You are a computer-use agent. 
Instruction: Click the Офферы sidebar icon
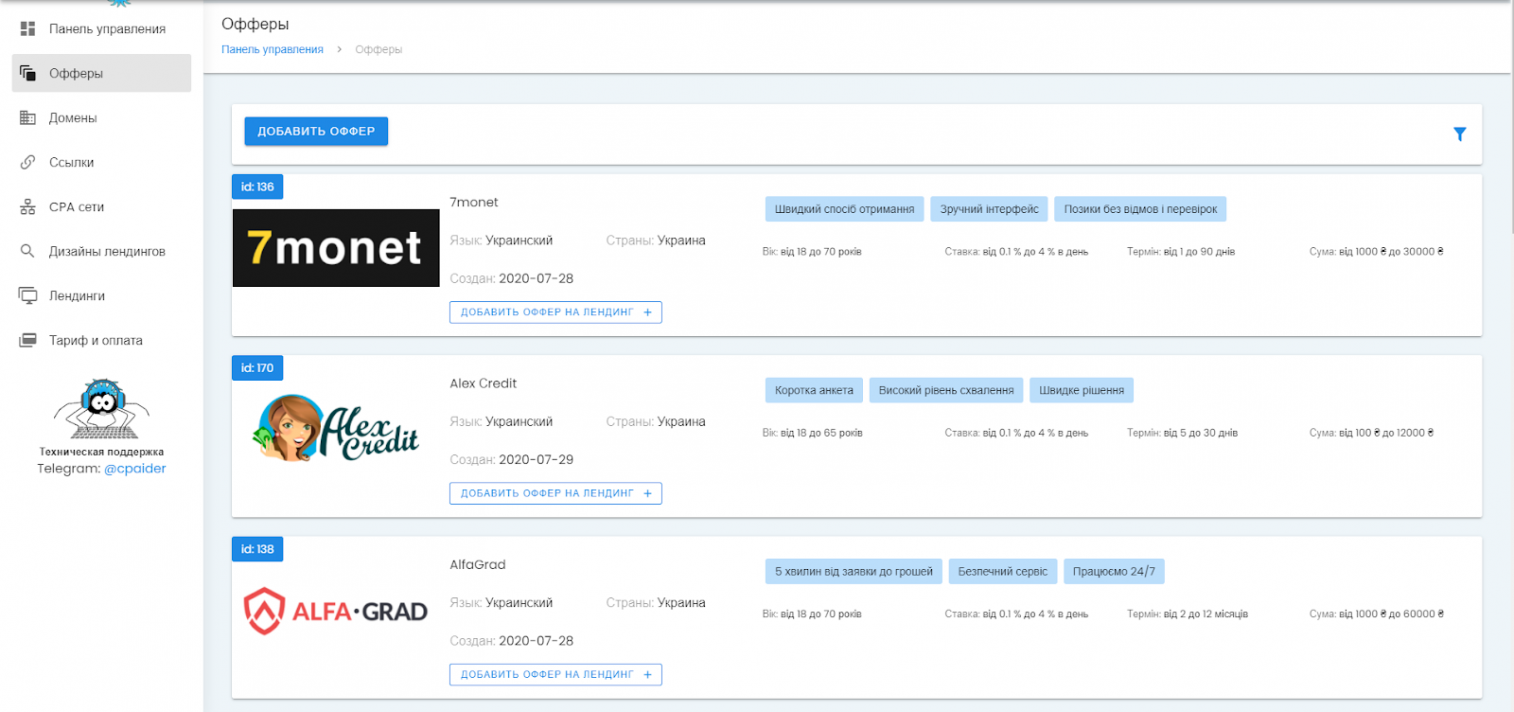tap(28, 73)
